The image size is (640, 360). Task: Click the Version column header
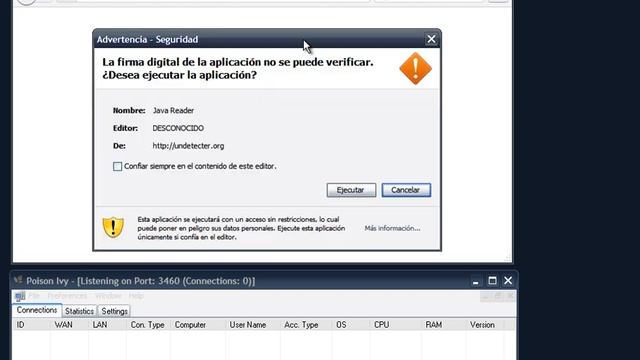pyautogui.click(x=484, y=325)
